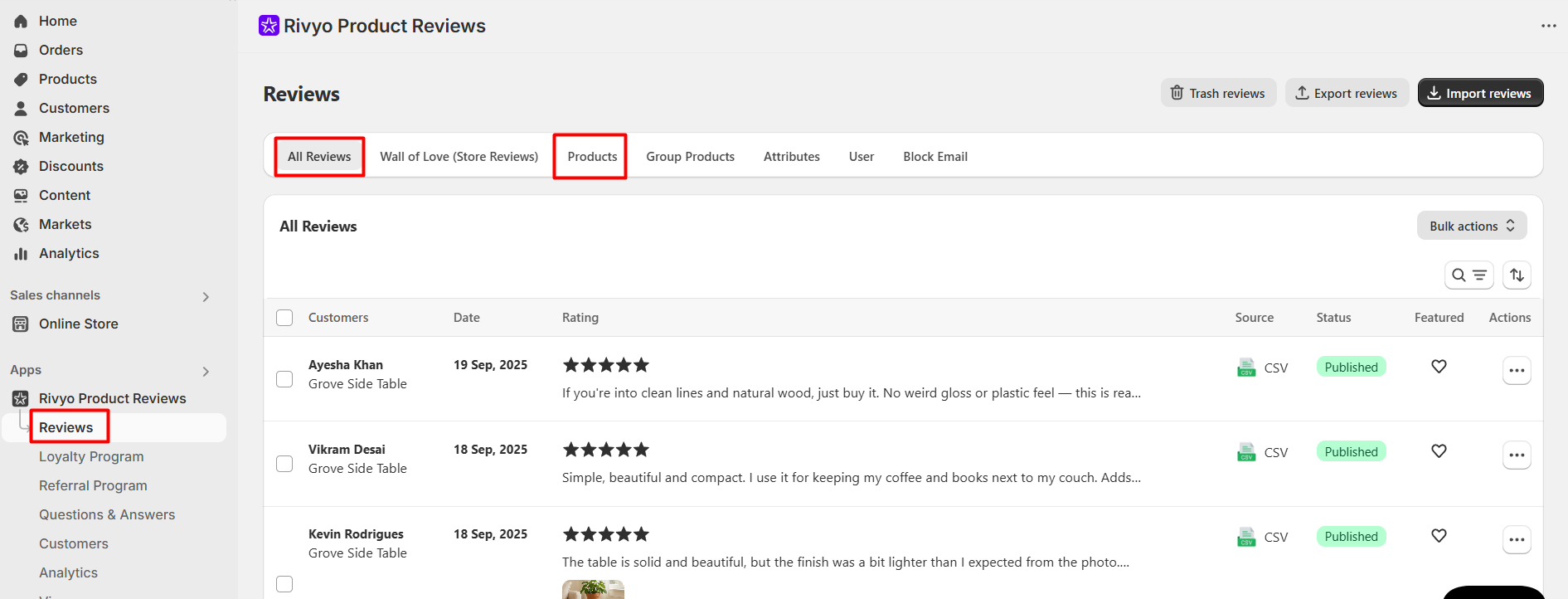Image resolution: width=1568 pixels, height=599 pixels.
Task: Click the CSV source icon for Ayesha Khan
Action: (x=1246, y=367)
